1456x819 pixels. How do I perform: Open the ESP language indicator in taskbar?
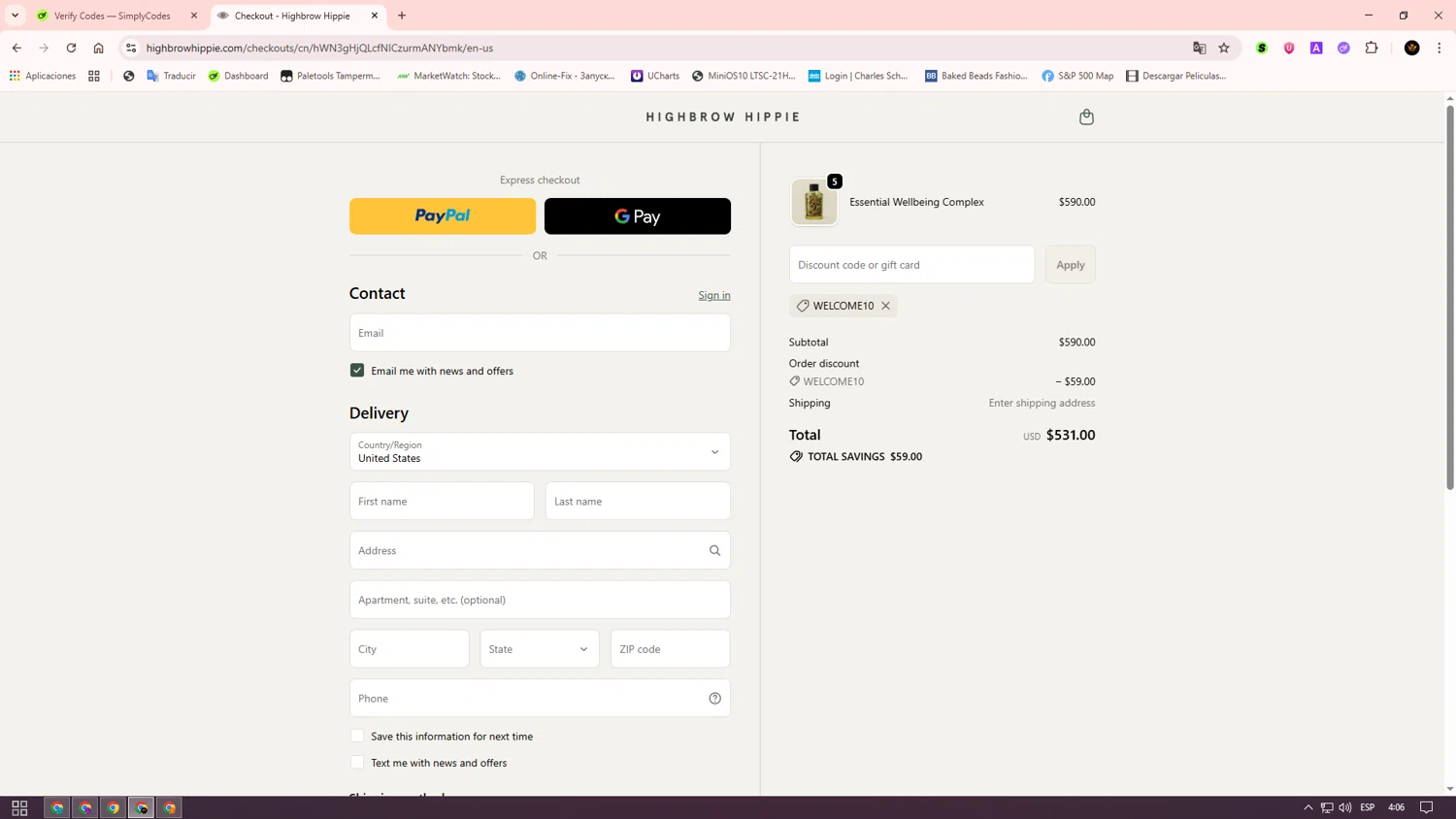tap(1368, 807)
